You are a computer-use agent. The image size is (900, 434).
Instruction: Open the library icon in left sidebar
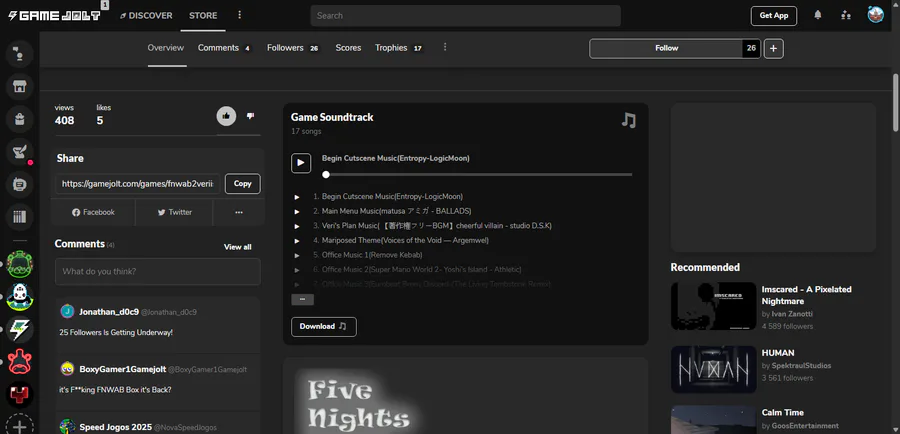pyautogui.click(x=20, y=218)
